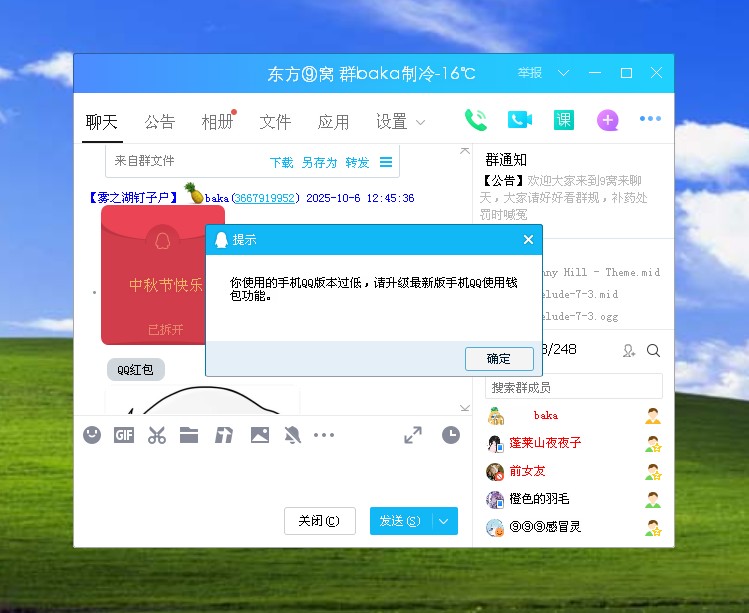
Task: Click the 【公告】 announcement text
Action: [x=564, y=198]
